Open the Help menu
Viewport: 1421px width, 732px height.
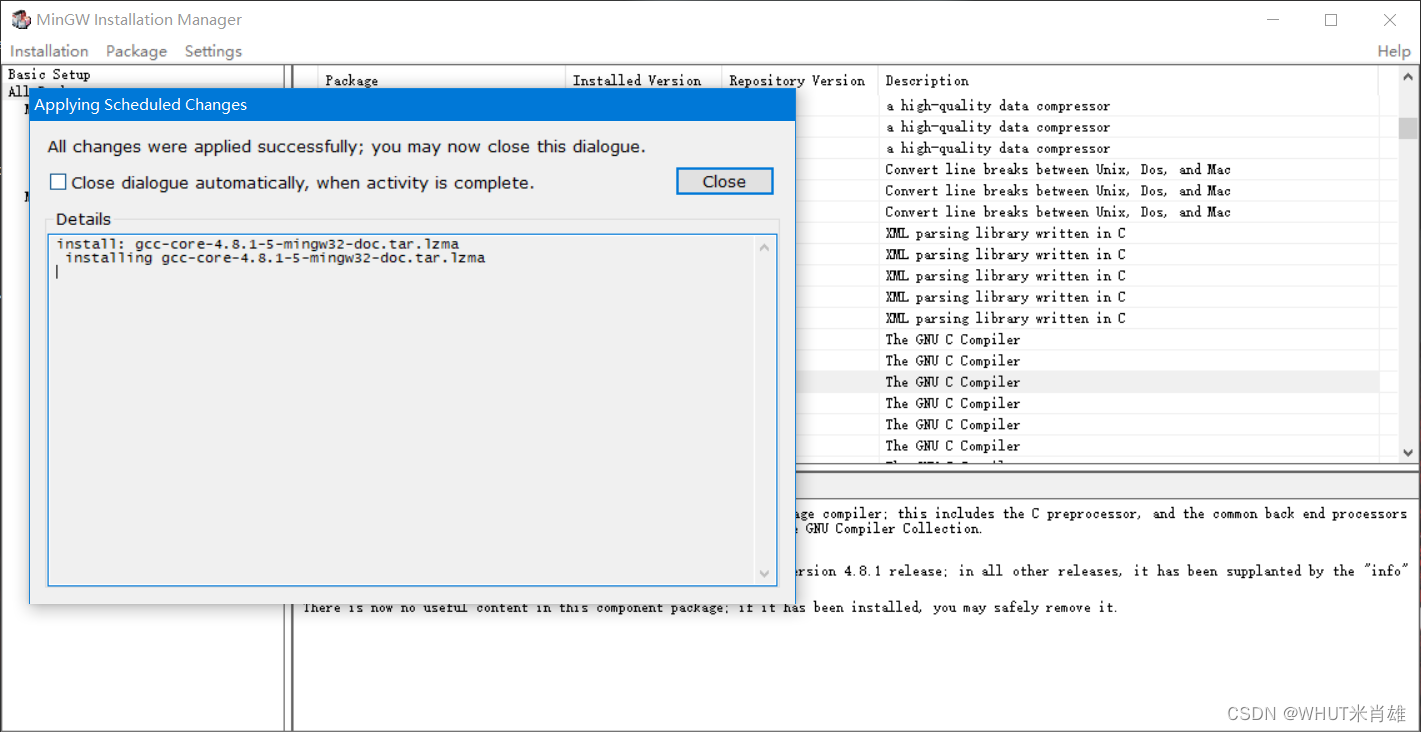(1393, 51)
